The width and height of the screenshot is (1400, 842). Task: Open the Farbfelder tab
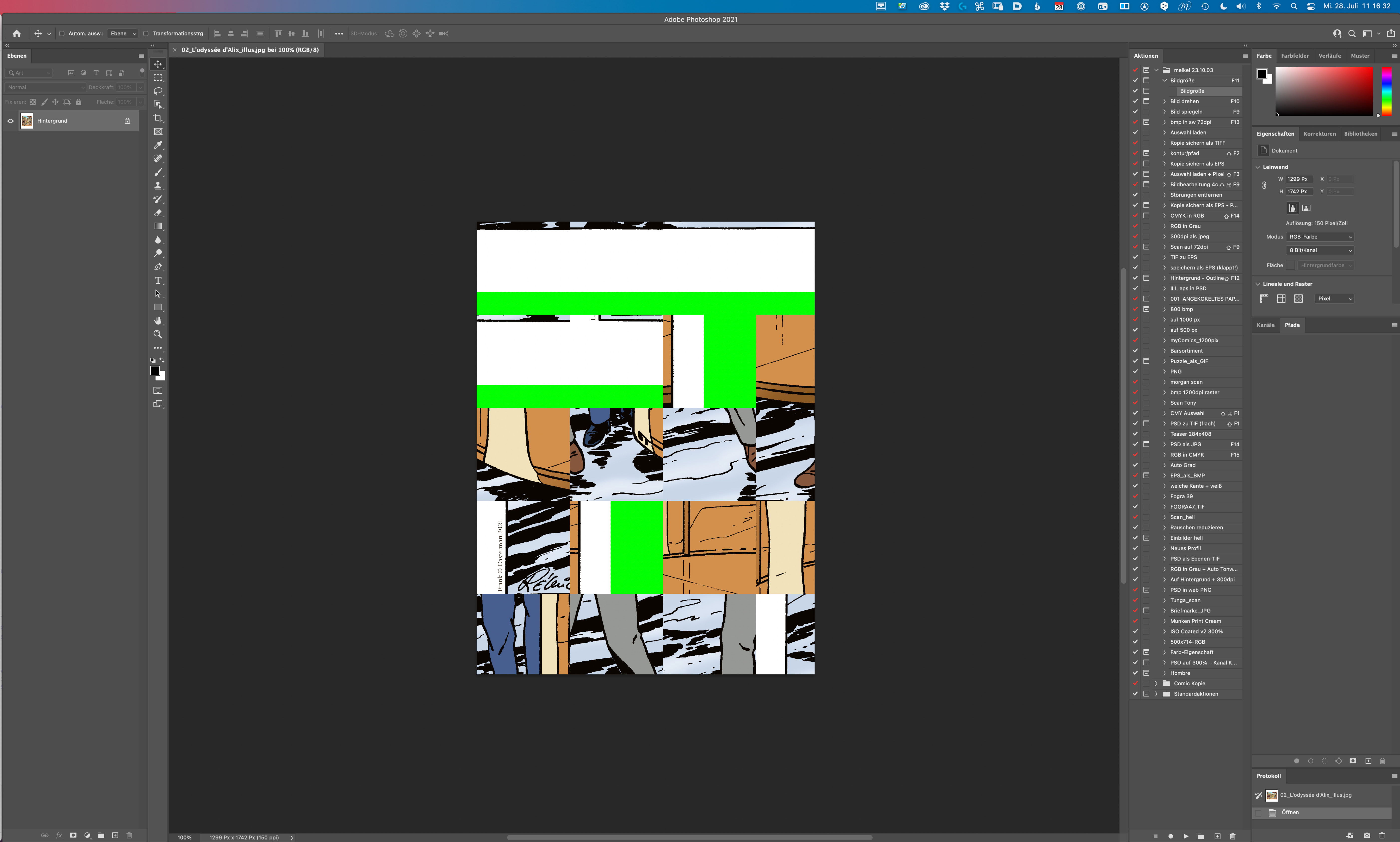(1294, 56)
